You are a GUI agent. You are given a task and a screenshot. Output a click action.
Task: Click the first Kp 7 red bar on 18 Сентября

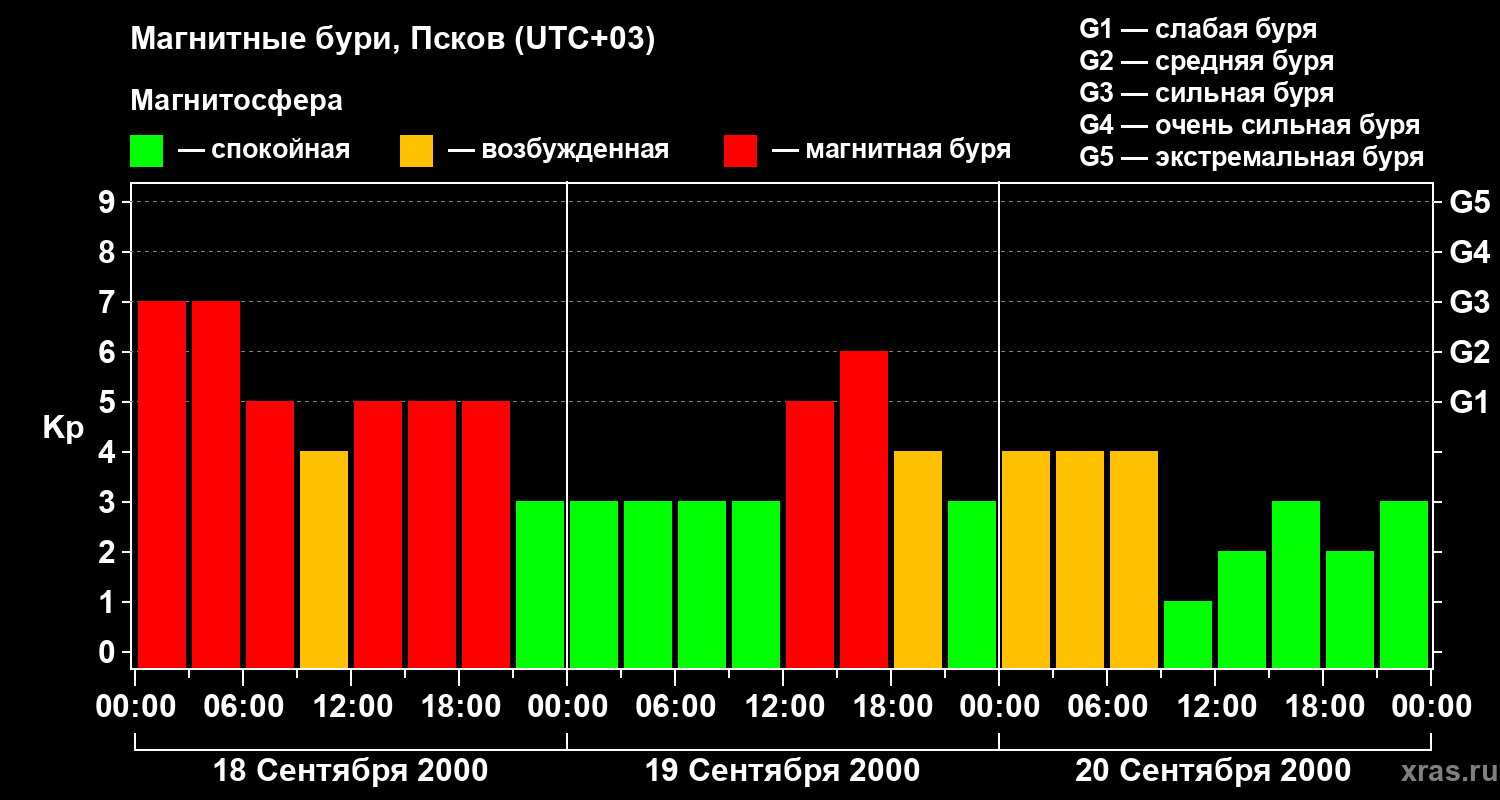(x=162, y=484)
